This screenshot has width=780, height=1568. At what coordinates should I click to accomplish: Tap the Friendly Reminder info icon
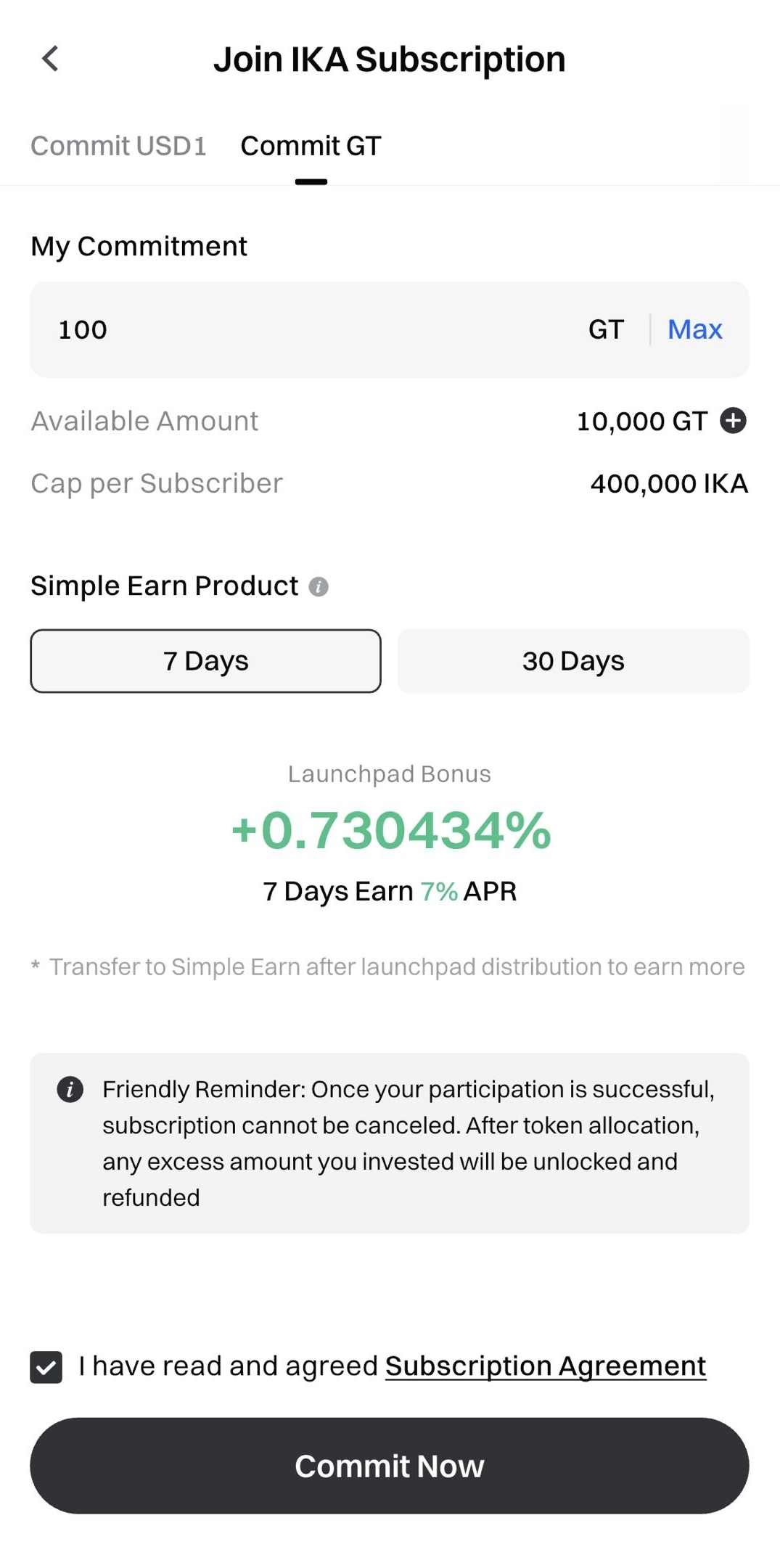click(70, 1089)
